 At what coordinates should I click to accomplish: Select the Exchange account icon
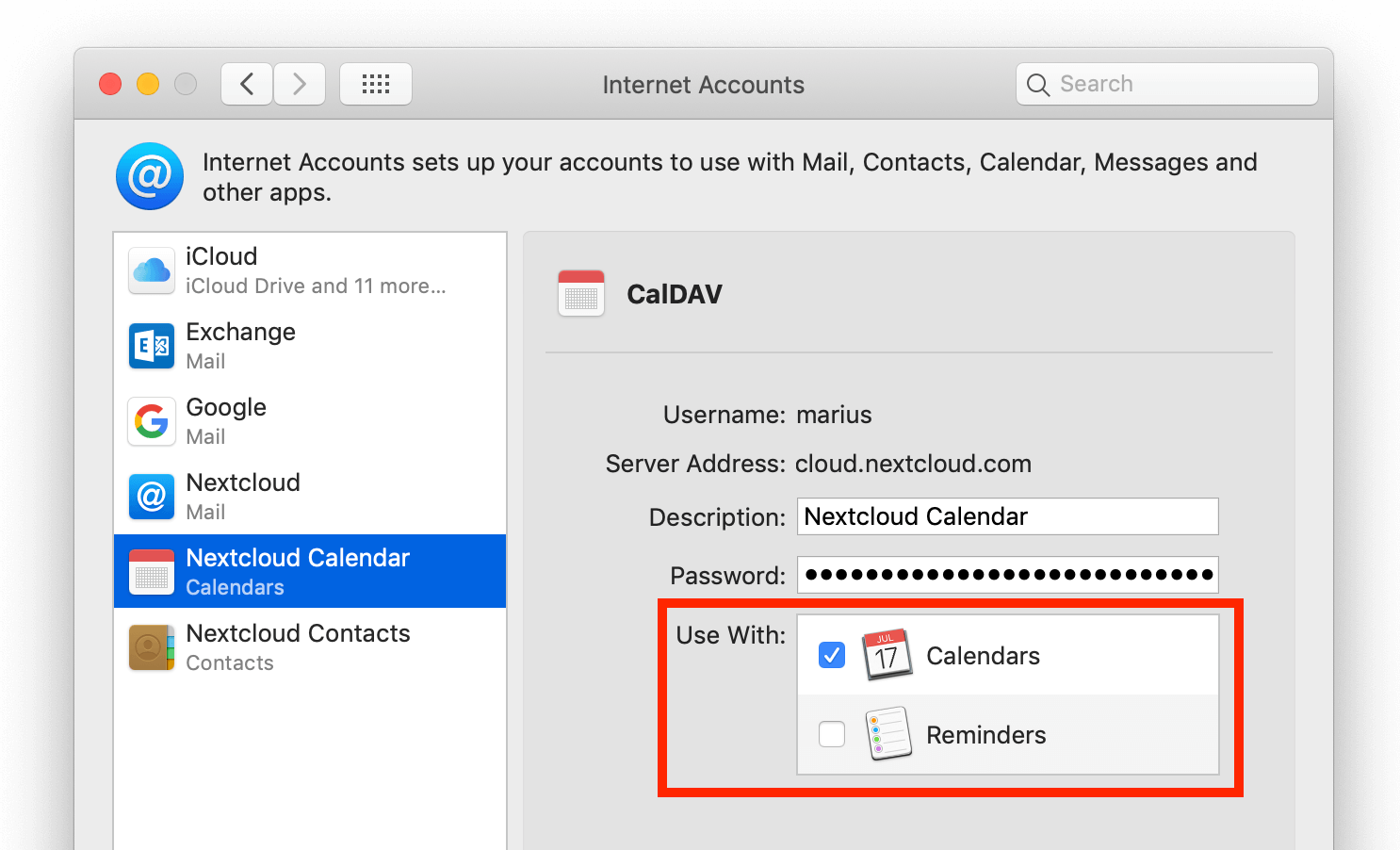[x=152, y=347]
